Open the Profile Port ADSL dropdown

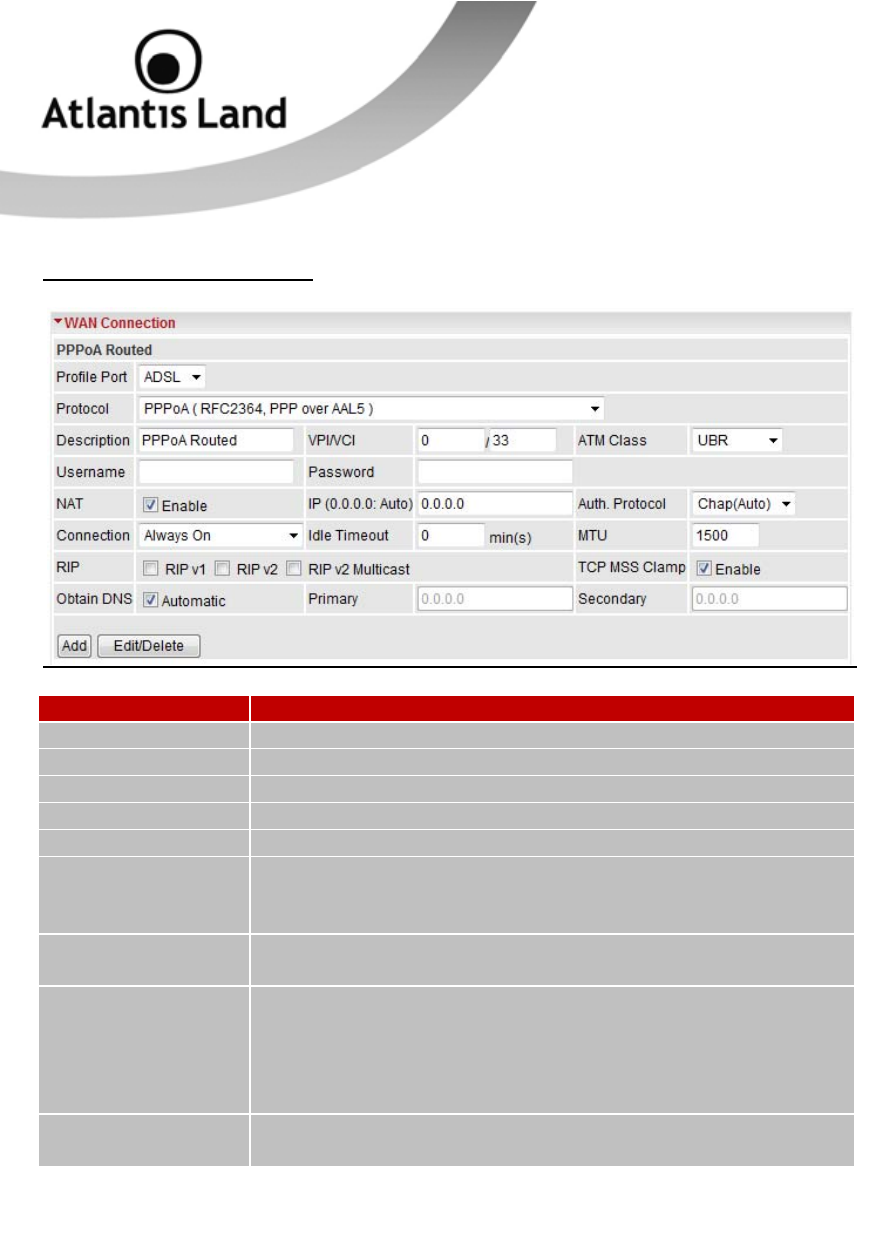(x=173, y=377)
